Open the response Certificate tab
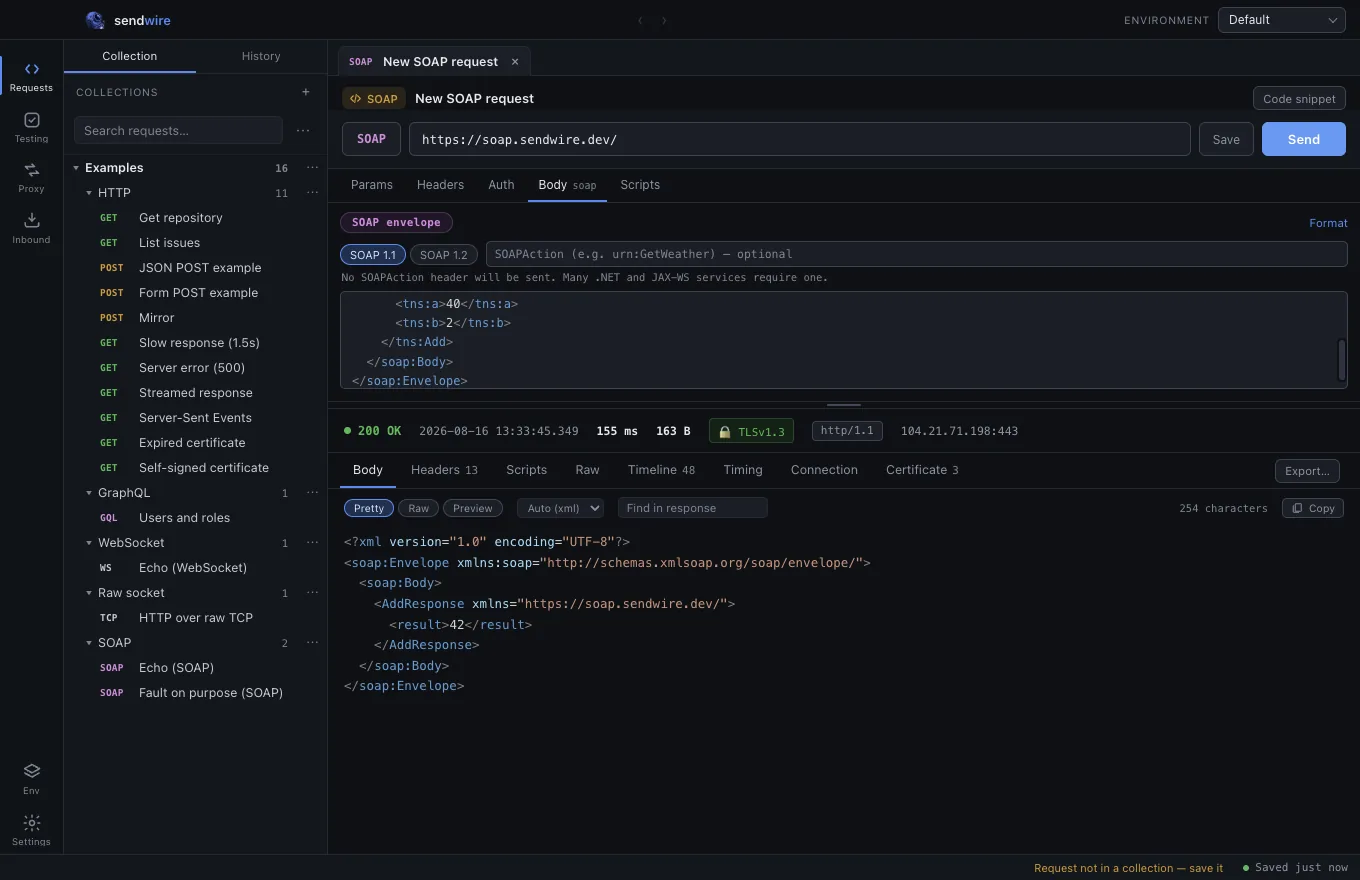This screenshot has height=880, width=1360. tap(922, 470)
